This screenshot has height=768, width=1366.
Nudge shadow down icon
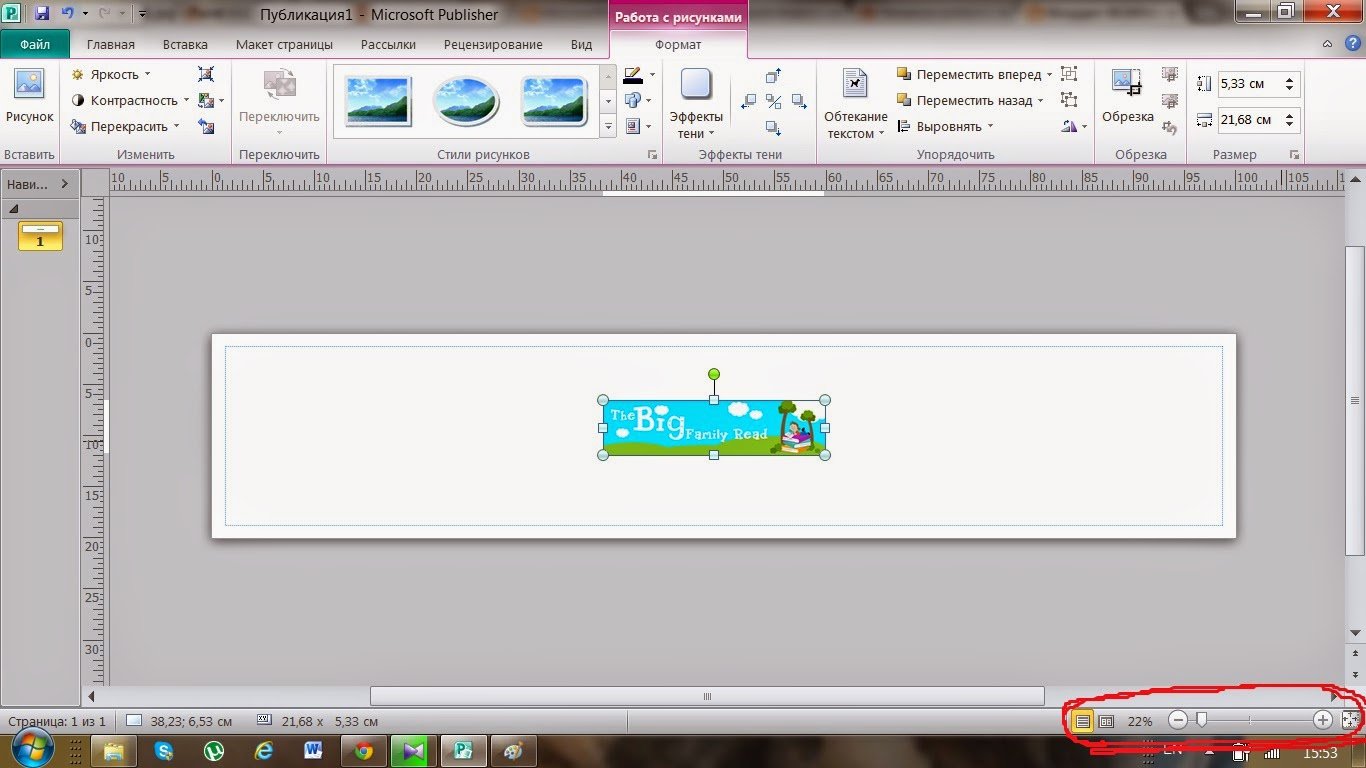click(x=773, y=127)
